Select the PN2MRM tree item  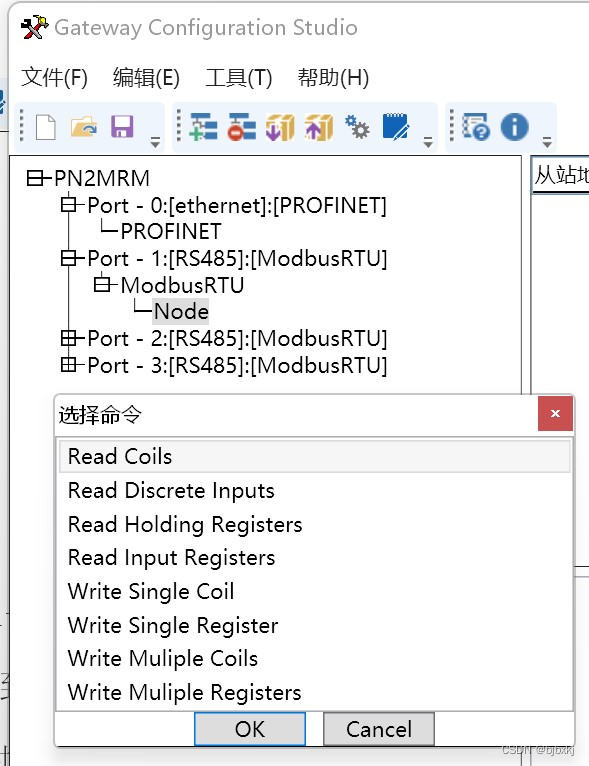[x=102, y=178]
